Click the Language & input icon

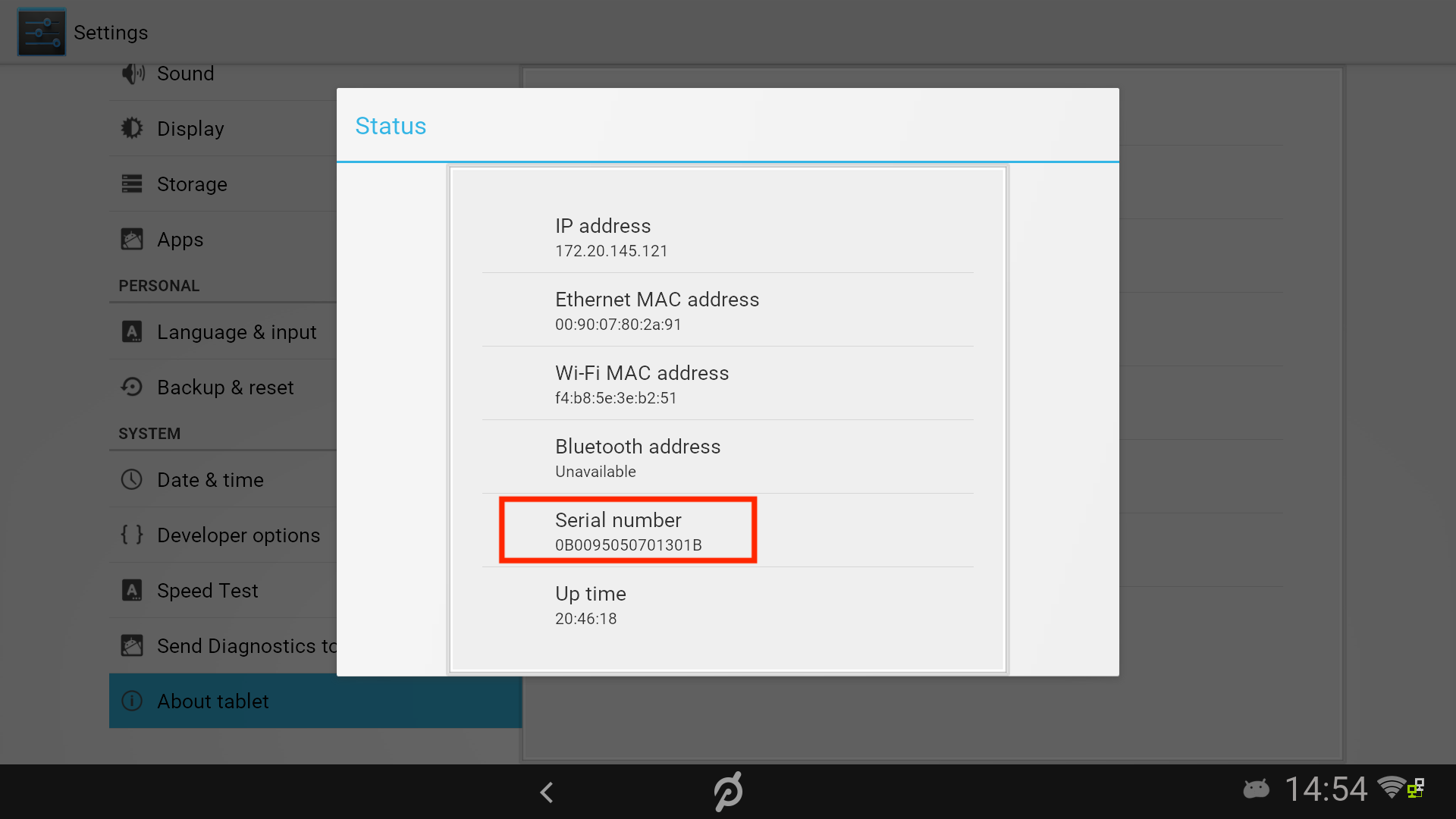tap(131, 331)
